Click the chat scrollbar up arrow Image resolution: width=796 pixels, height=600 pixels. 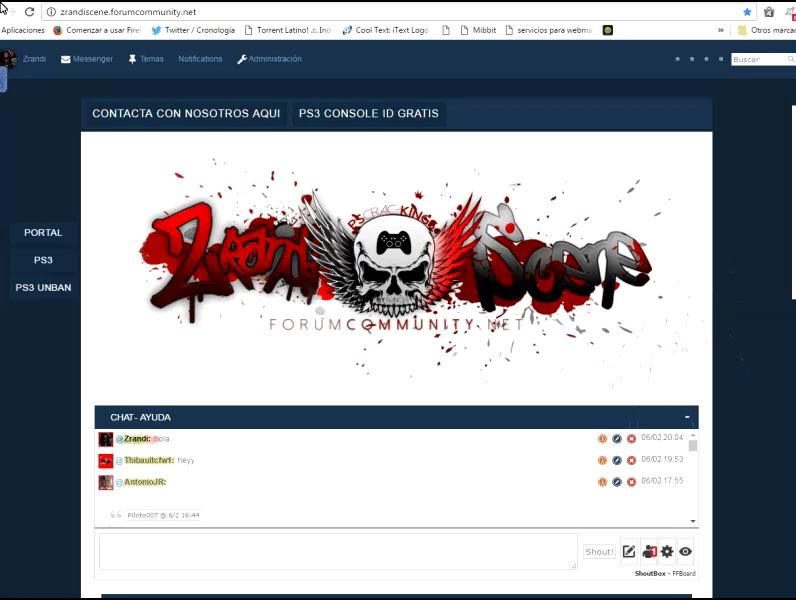(693, 436)
